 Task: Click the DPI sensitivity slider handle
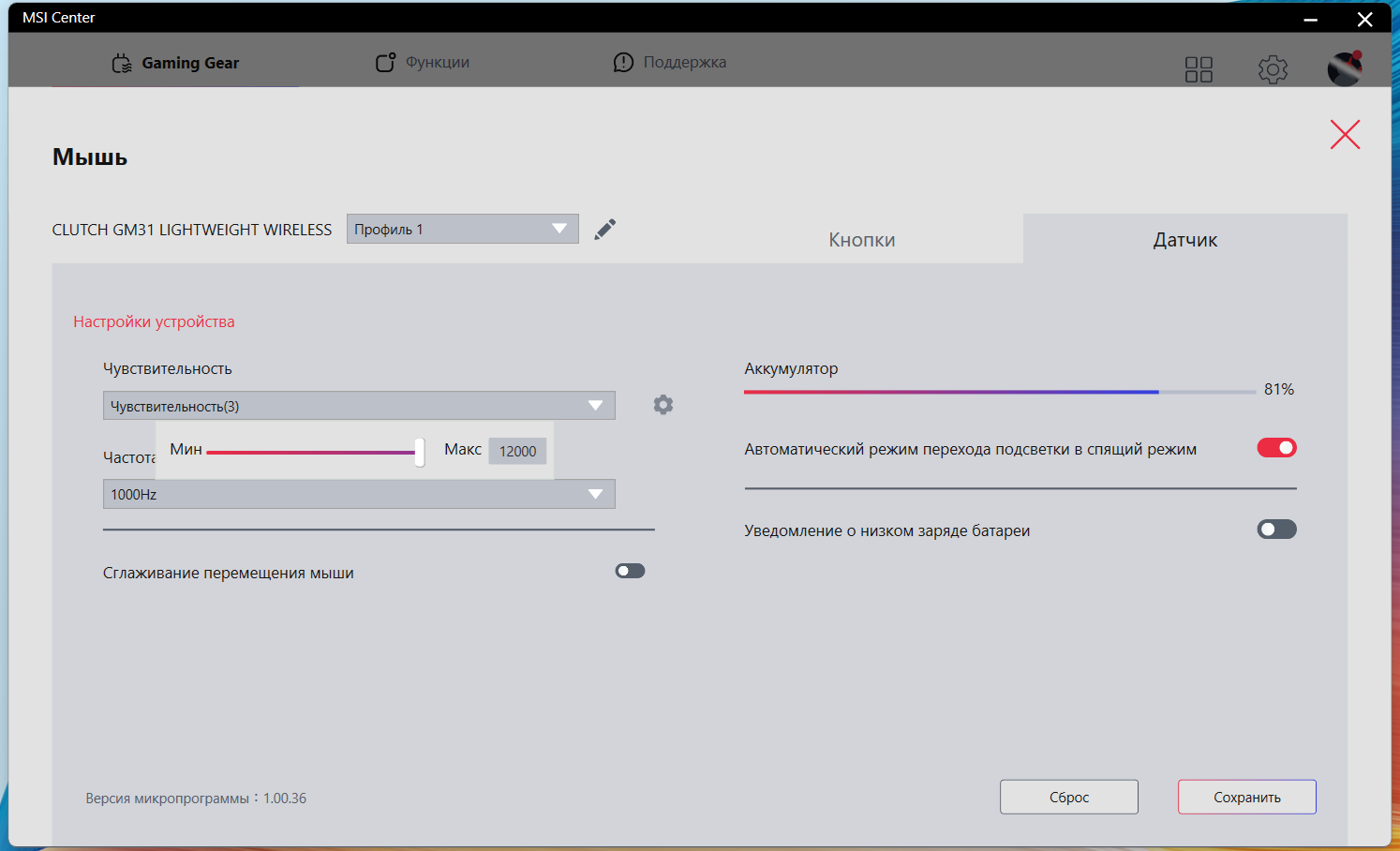419,452
